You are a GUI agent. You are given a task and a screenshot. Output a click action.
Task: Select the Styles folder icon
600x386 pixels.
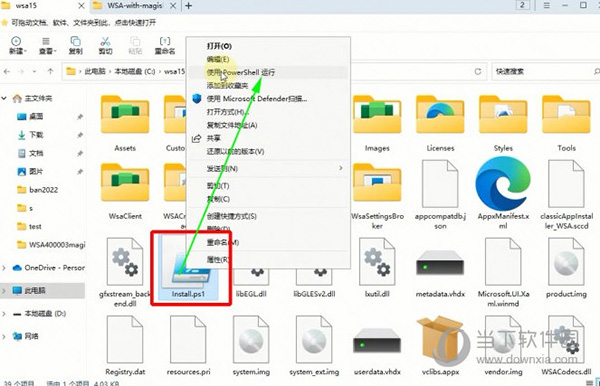[503, 115]
